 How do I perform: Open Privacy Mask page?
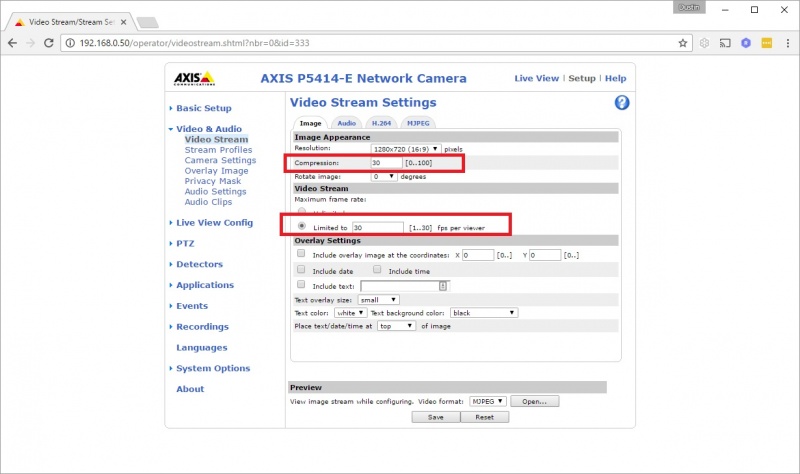pos(213,181)
